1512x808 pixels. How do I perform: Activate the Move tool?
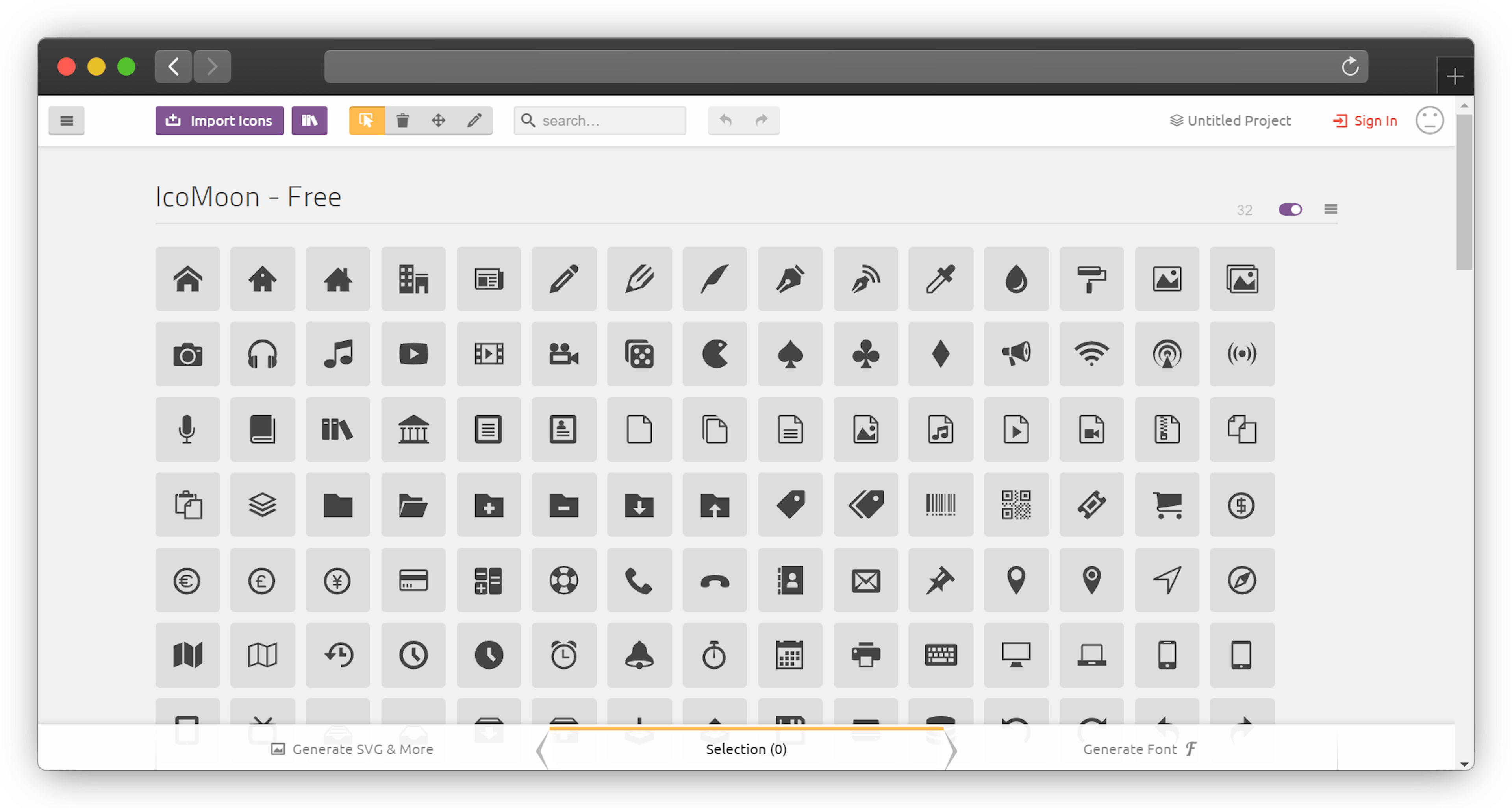pos(439,120)
